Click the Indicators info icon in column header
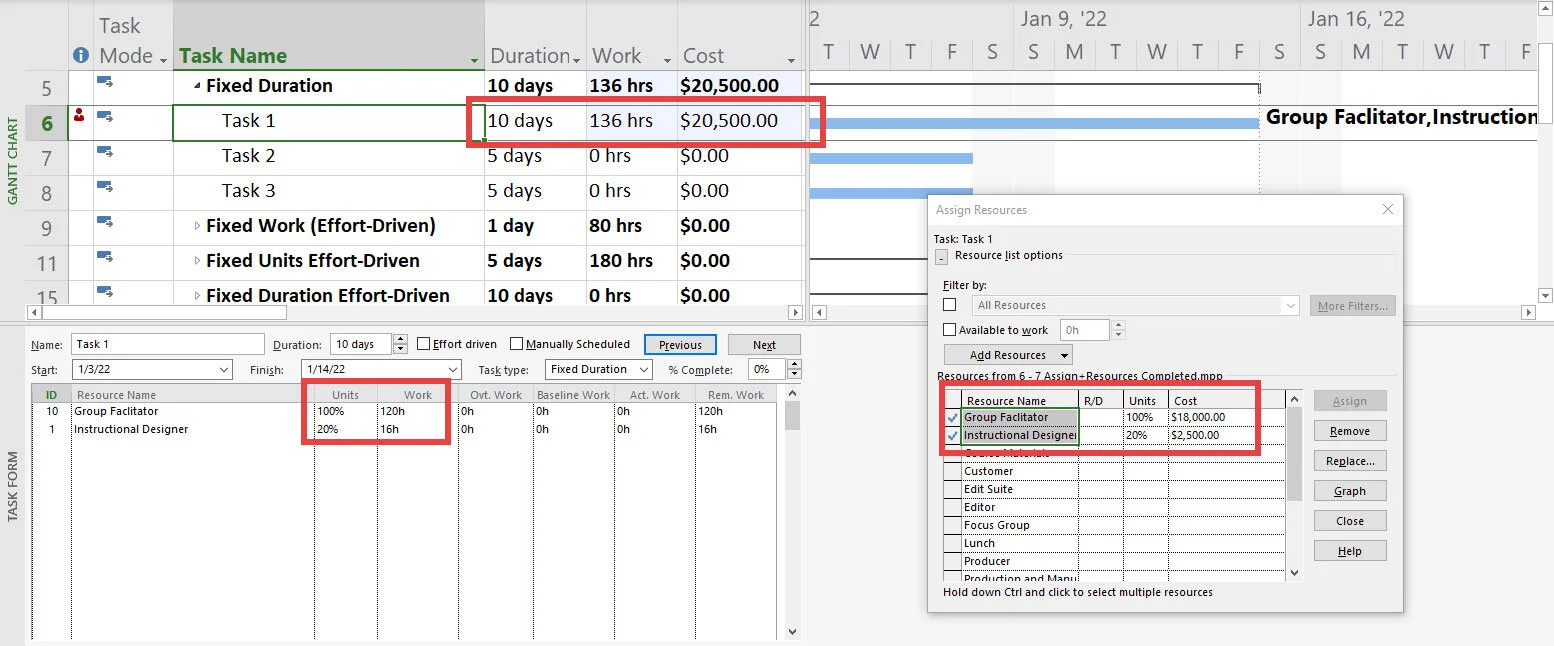Image resolution: width=1554 pixels, height=646 pixels. (81, 56)
